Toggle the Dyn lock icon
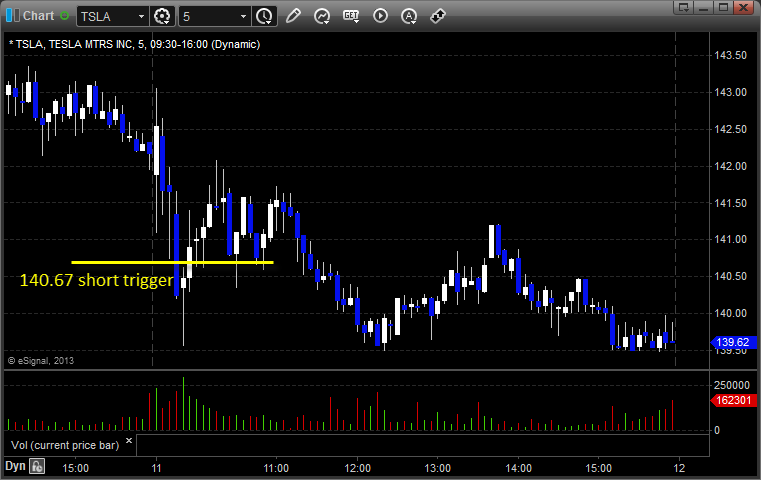This screenshot has height=480, width=761. (x=37, y=466)
